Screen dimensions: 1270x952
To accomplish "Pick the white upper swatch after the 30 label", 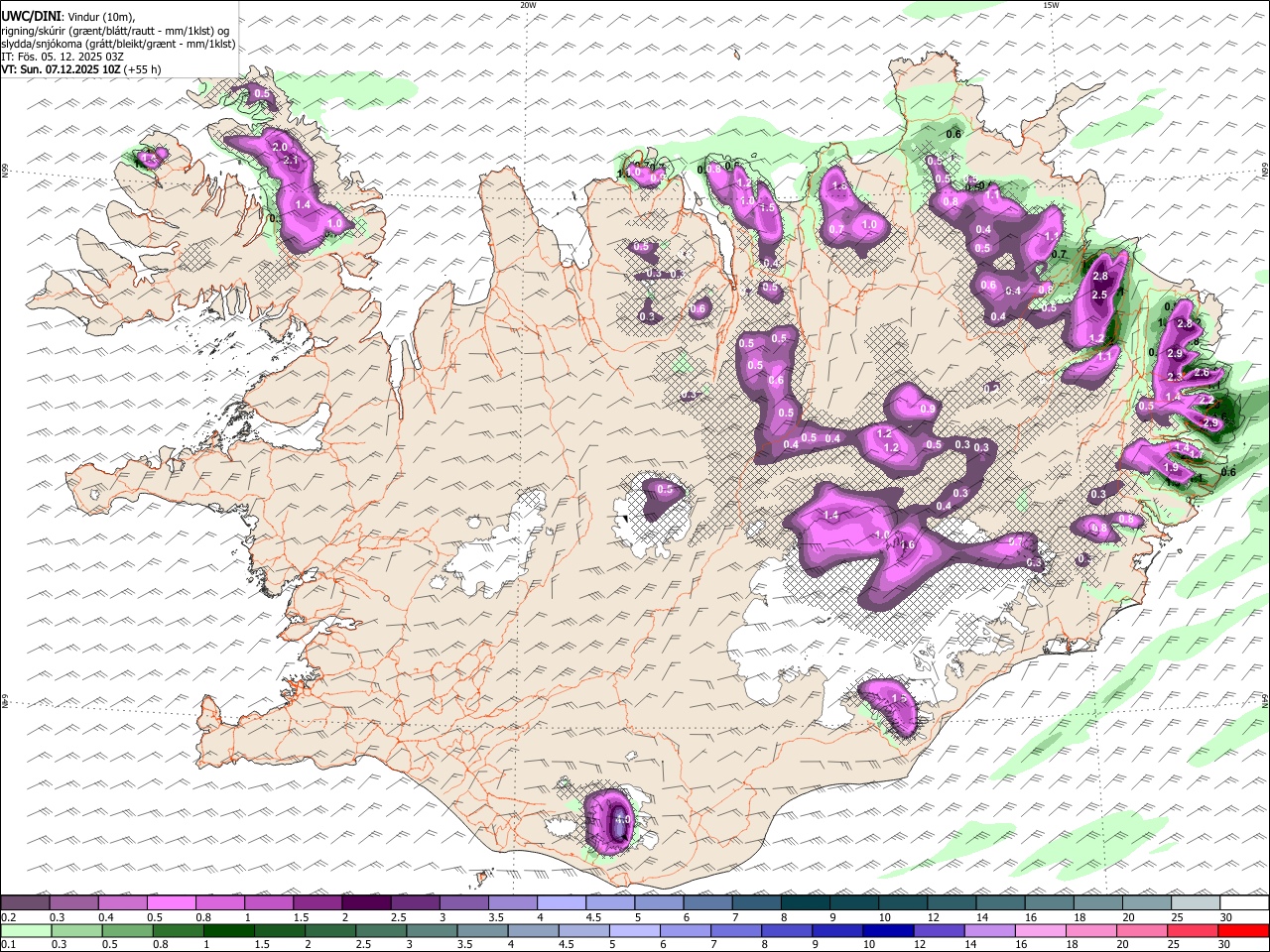I will (1244, 902).
